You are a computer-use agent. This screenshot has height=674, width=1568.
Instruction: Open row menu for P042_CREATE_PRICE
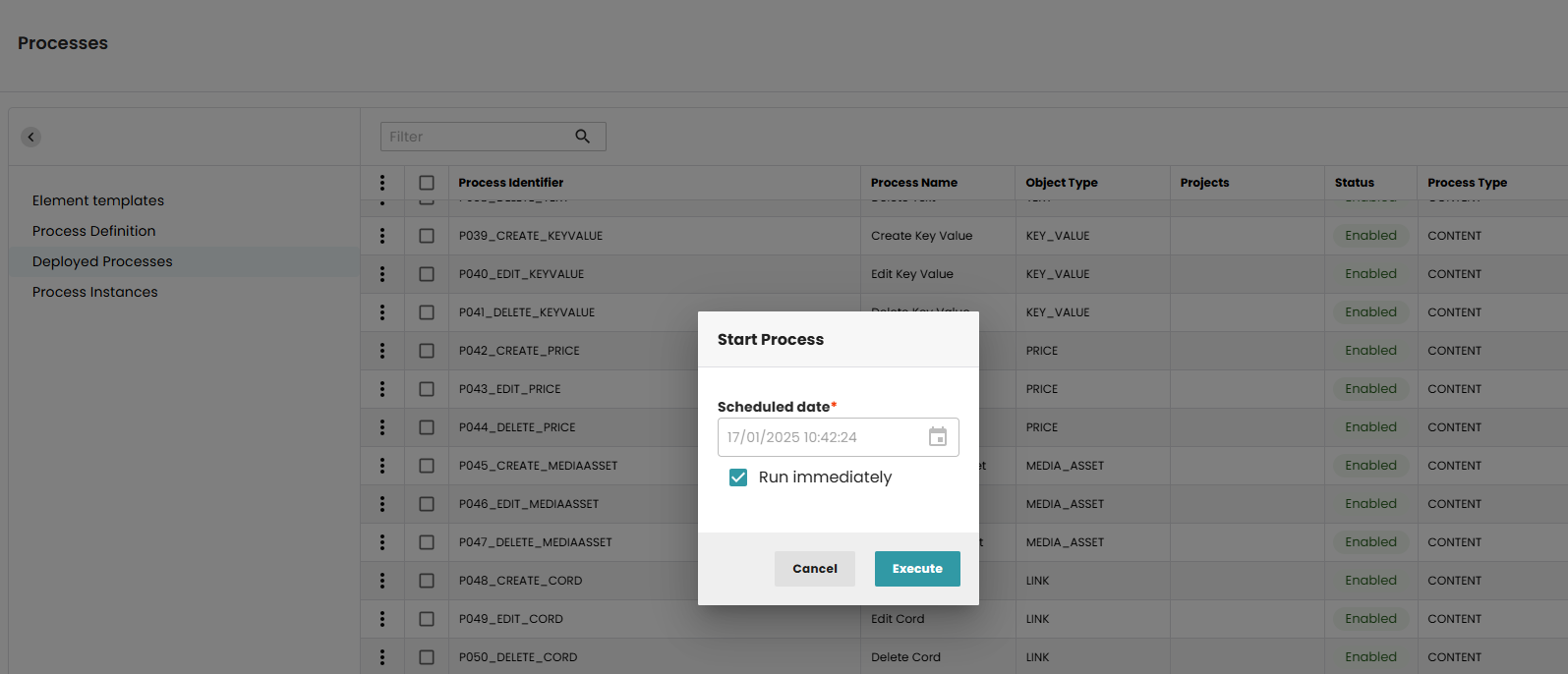pos(382,351)
